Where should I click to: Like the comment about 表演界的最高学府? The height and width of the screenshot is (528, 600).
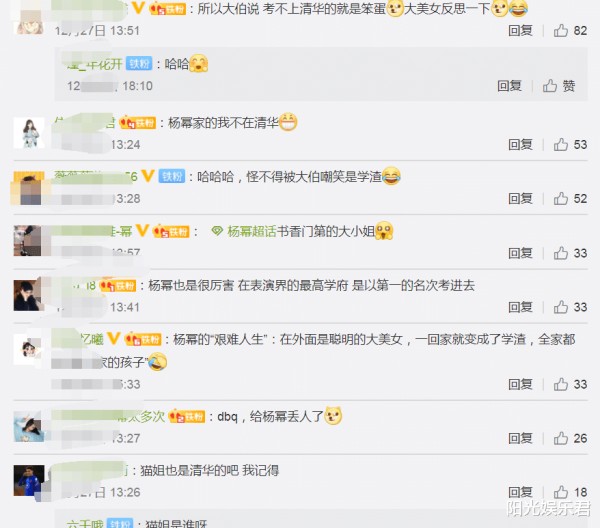(570, 307)
